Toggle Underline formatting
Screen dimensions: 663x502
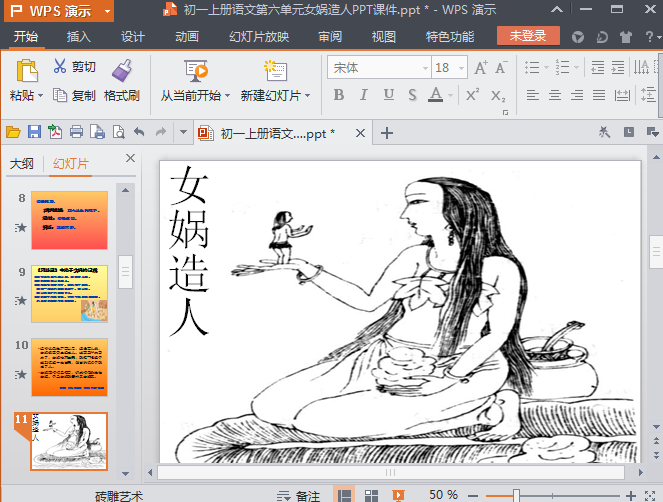(386, 95)
